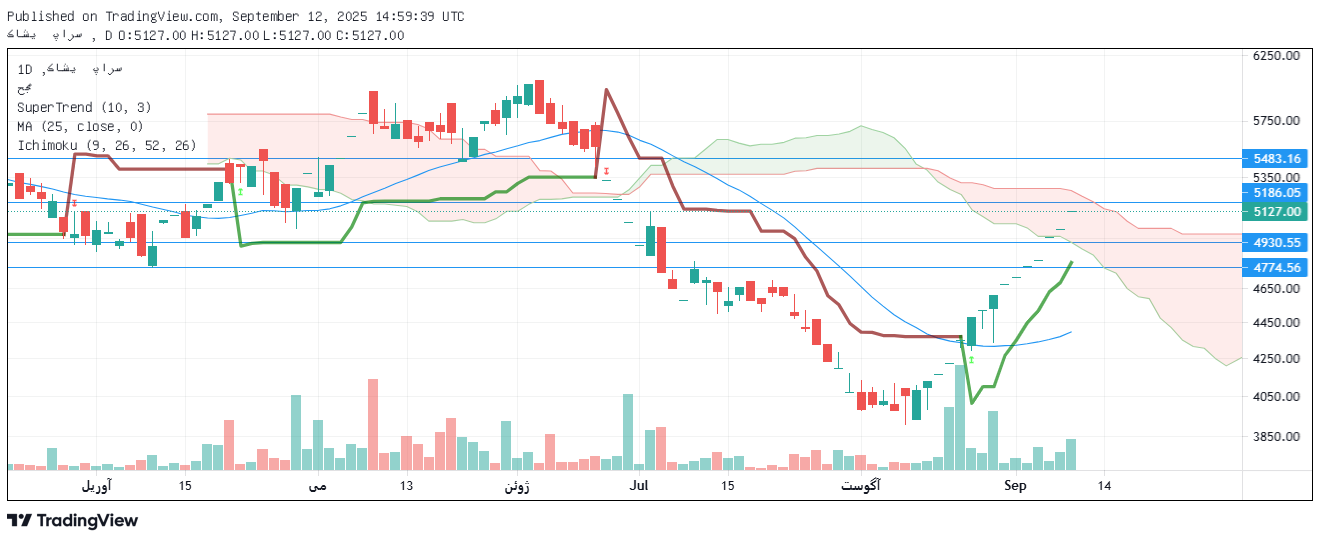
Task: Click the TradingView logo at bottom left
Action: coord(72,520)
